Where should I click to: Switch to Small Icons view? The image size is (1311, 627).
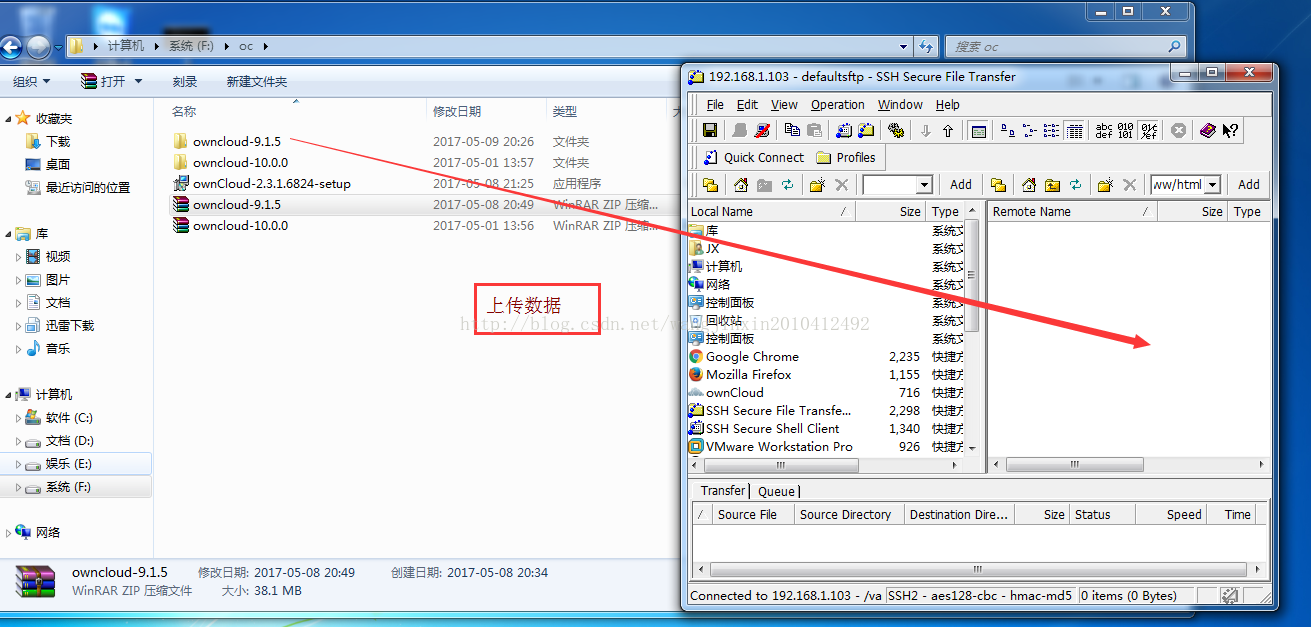pos(1030,131)
